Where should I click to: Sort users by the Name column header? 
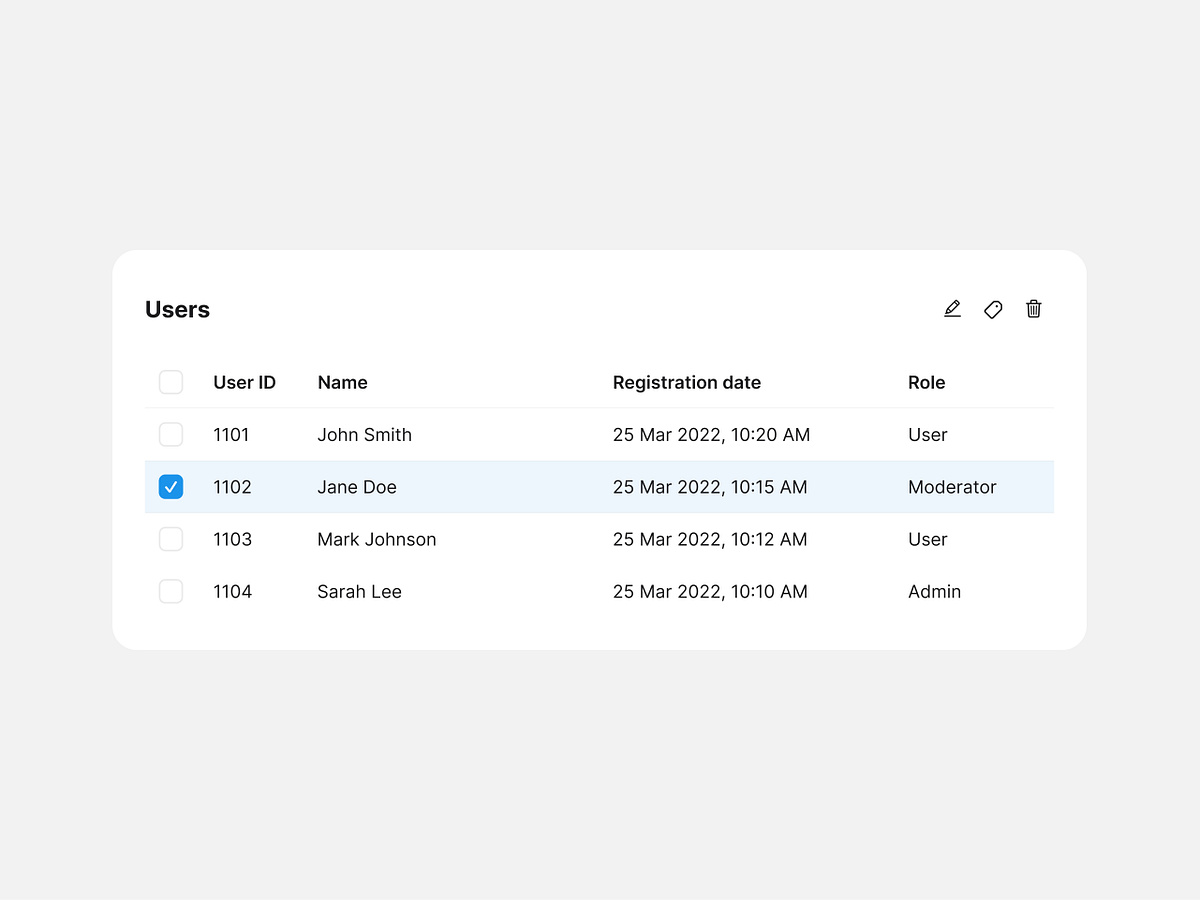point(342,382)
